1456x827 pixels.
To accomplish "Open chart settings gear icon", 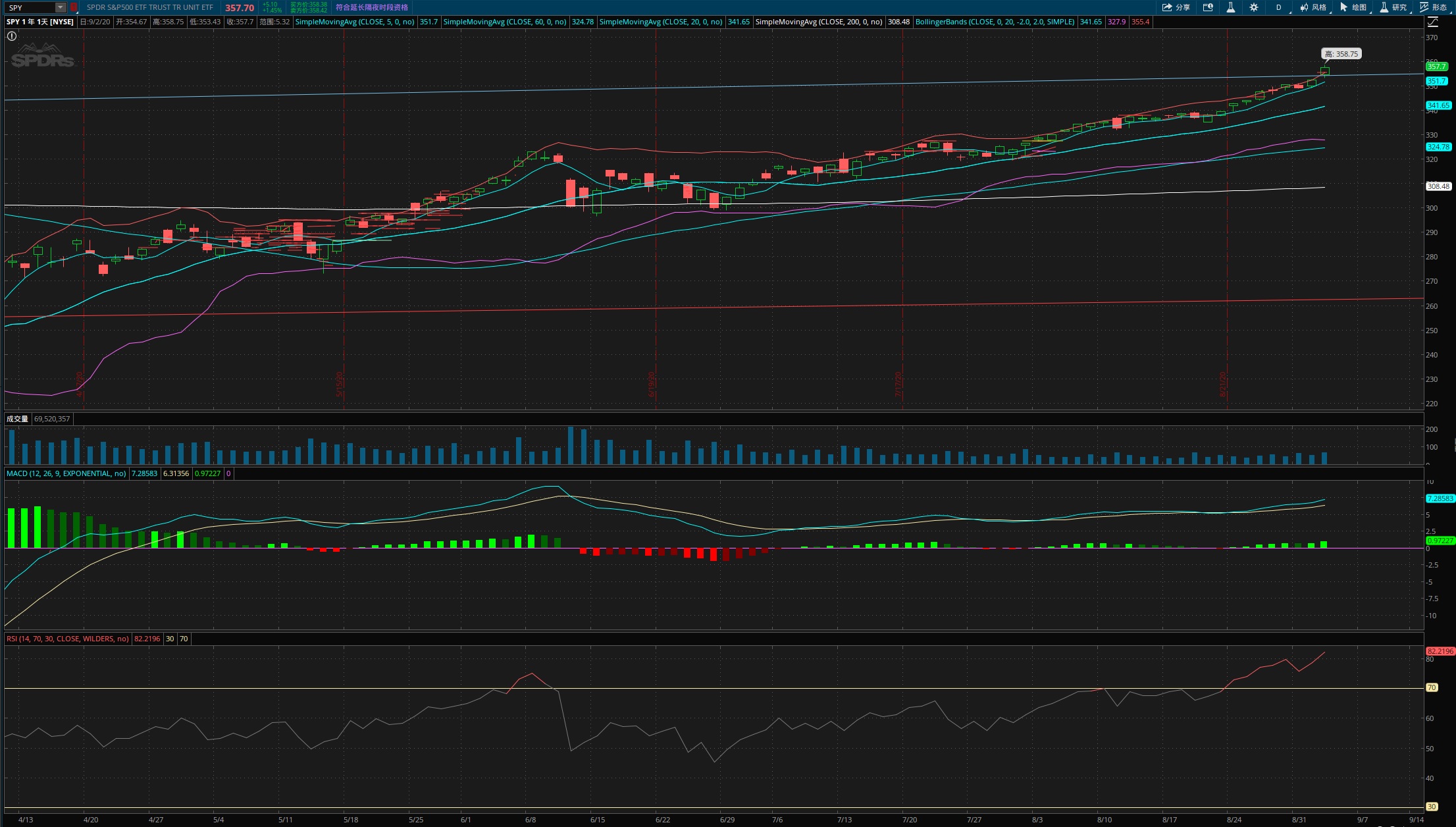I will click(1254, 7).
